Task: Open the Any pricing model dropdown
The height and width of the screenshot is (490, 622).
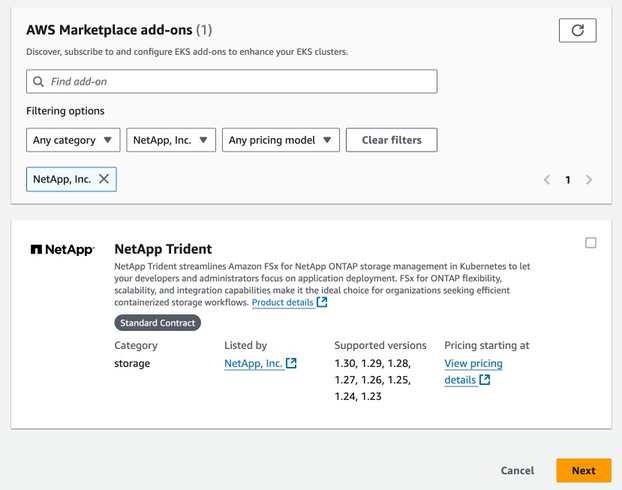Action: (x=281, y=140)
